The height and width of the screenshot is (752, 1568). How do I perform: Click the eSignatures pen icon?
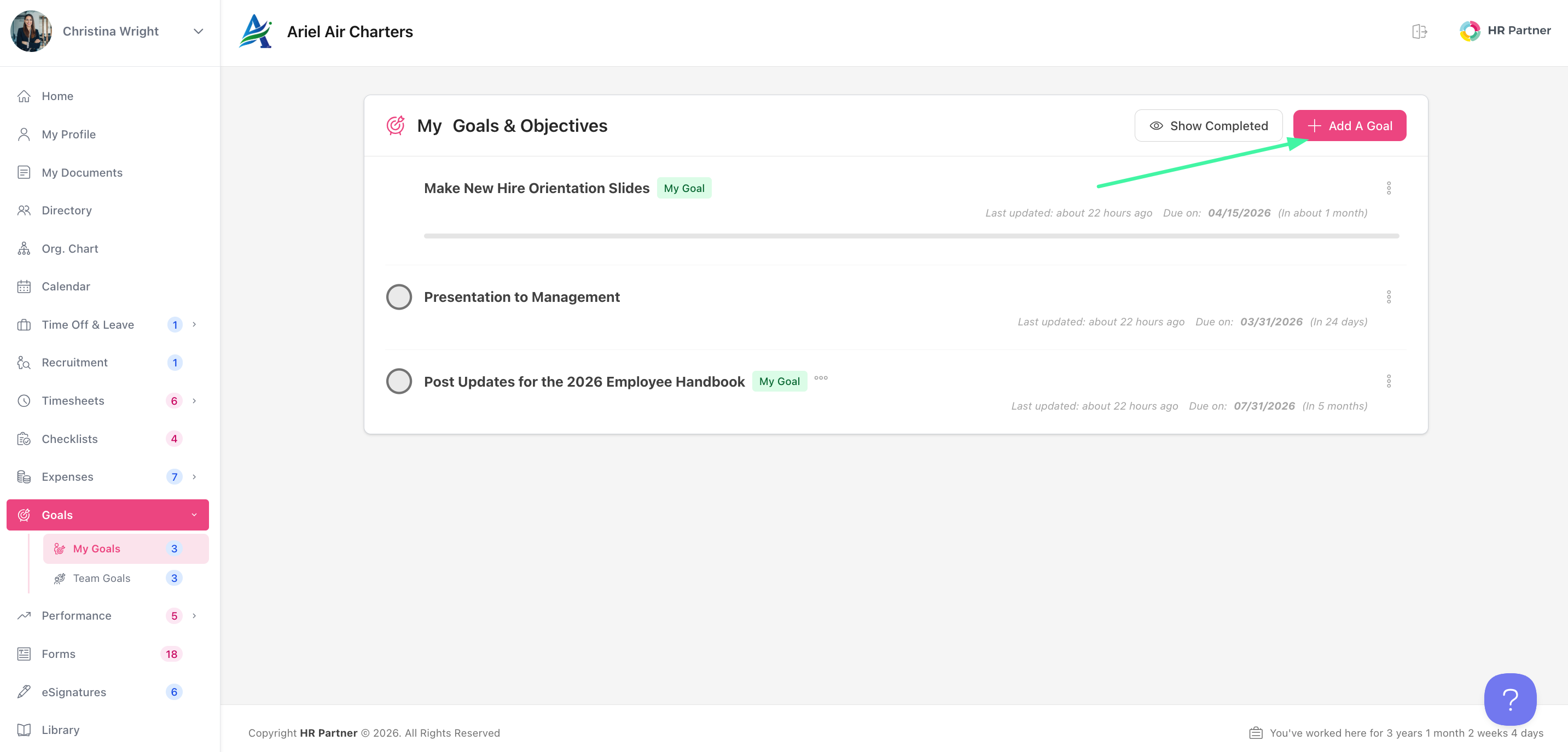coord(24,692)
